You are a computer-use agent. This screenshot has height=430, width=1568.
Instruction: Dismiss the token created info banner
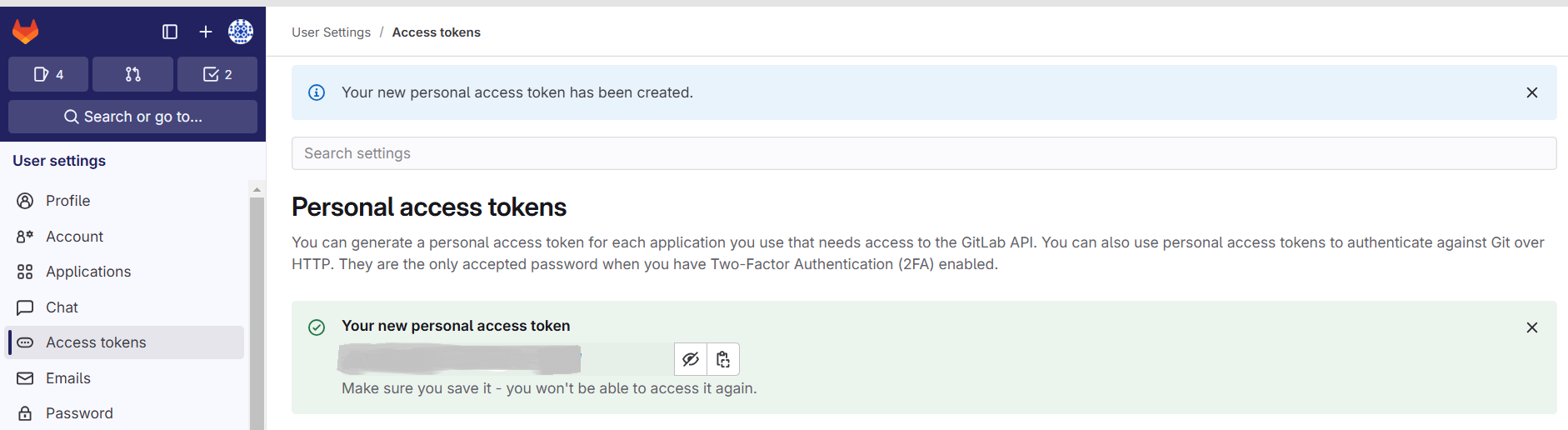1531,92
